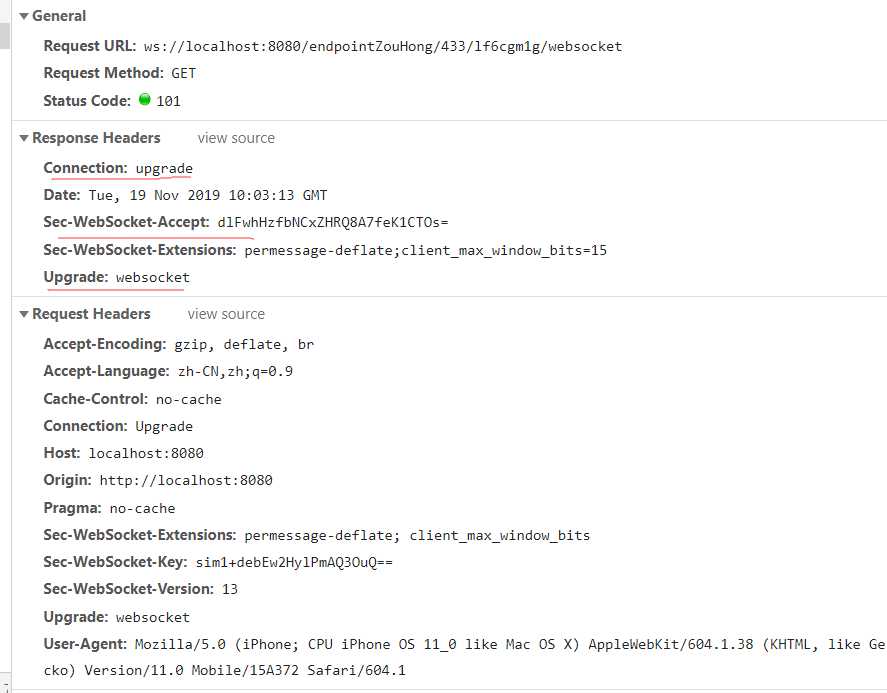887x693 pixels.
Task: Click the Response Headers heading
Action: tap(96, 138)
